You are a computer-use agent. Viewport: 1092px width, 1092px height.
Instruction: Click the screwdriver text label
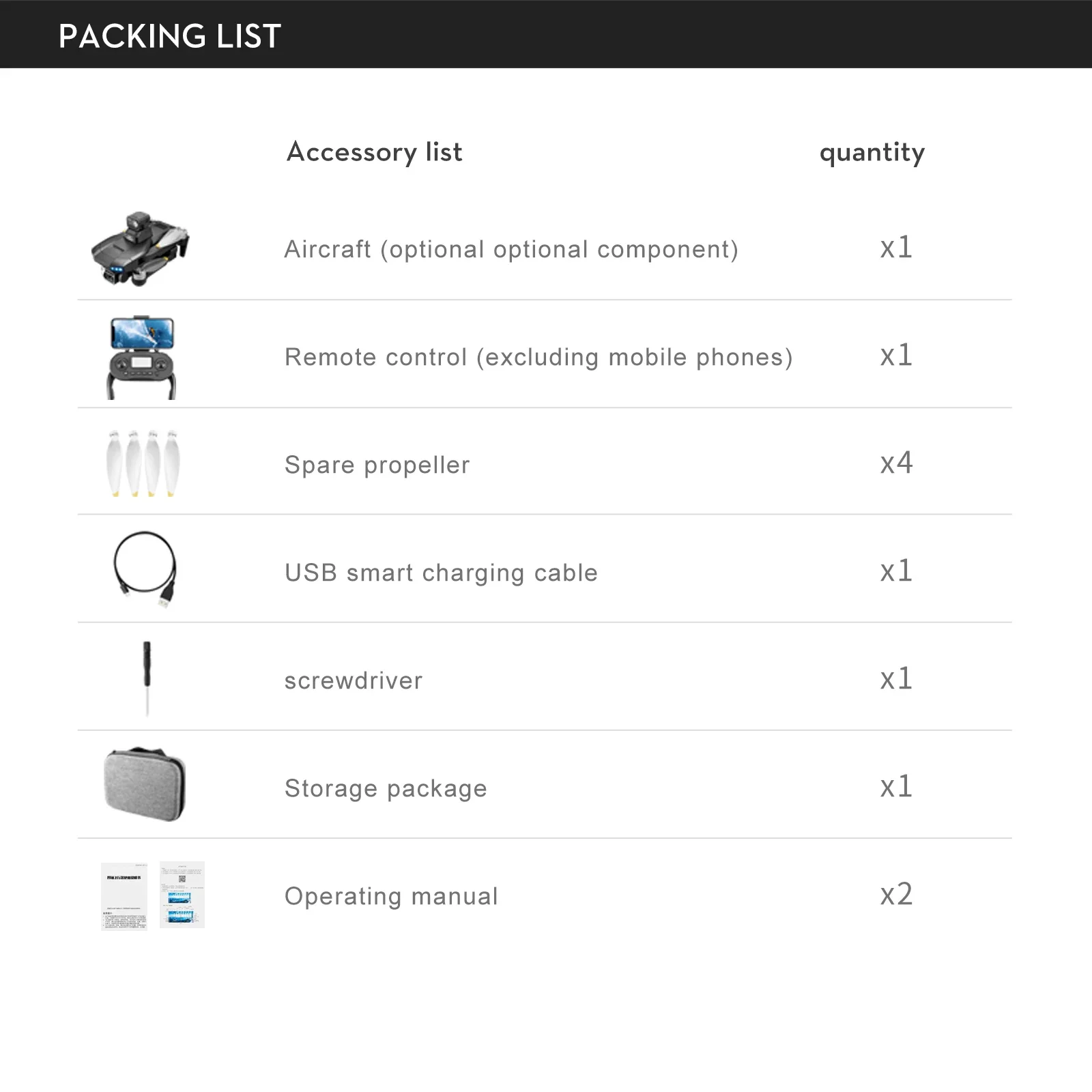click(x=354, y=681)
